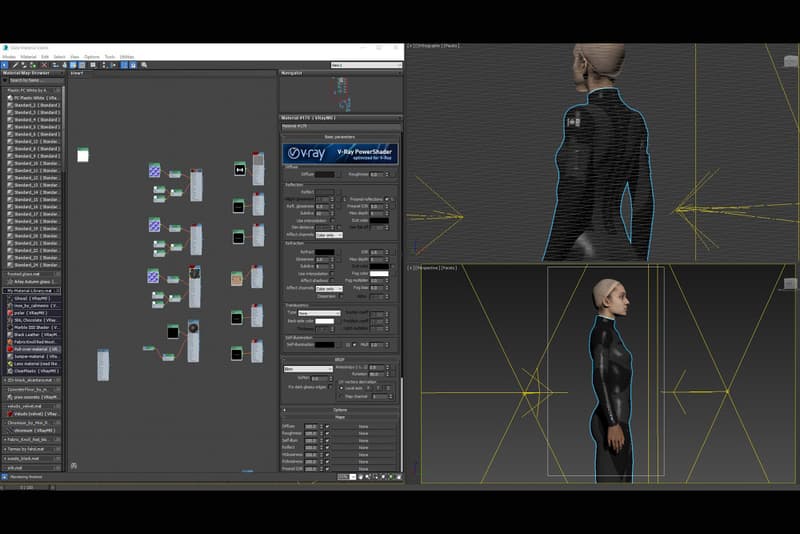This screenshot has width=800, height=534.
Task: Activate Zoom tool in view navigation bar
Action: click(x=367, y=476)
